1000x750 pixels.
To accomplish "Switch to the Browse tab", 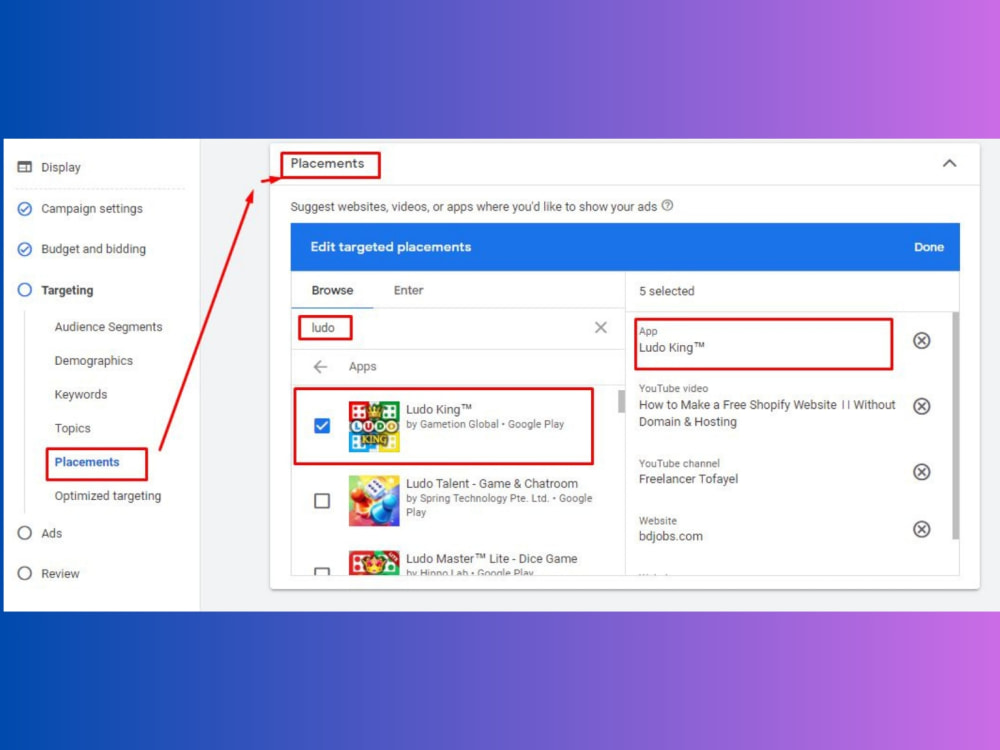I will point(332,290).
